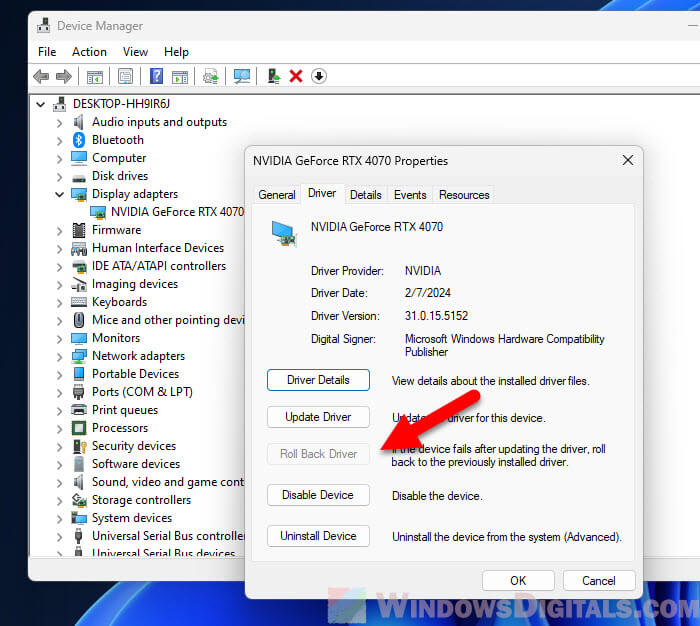Click the Disable Device button
This screenshot has height=626, width=700.
318,495
